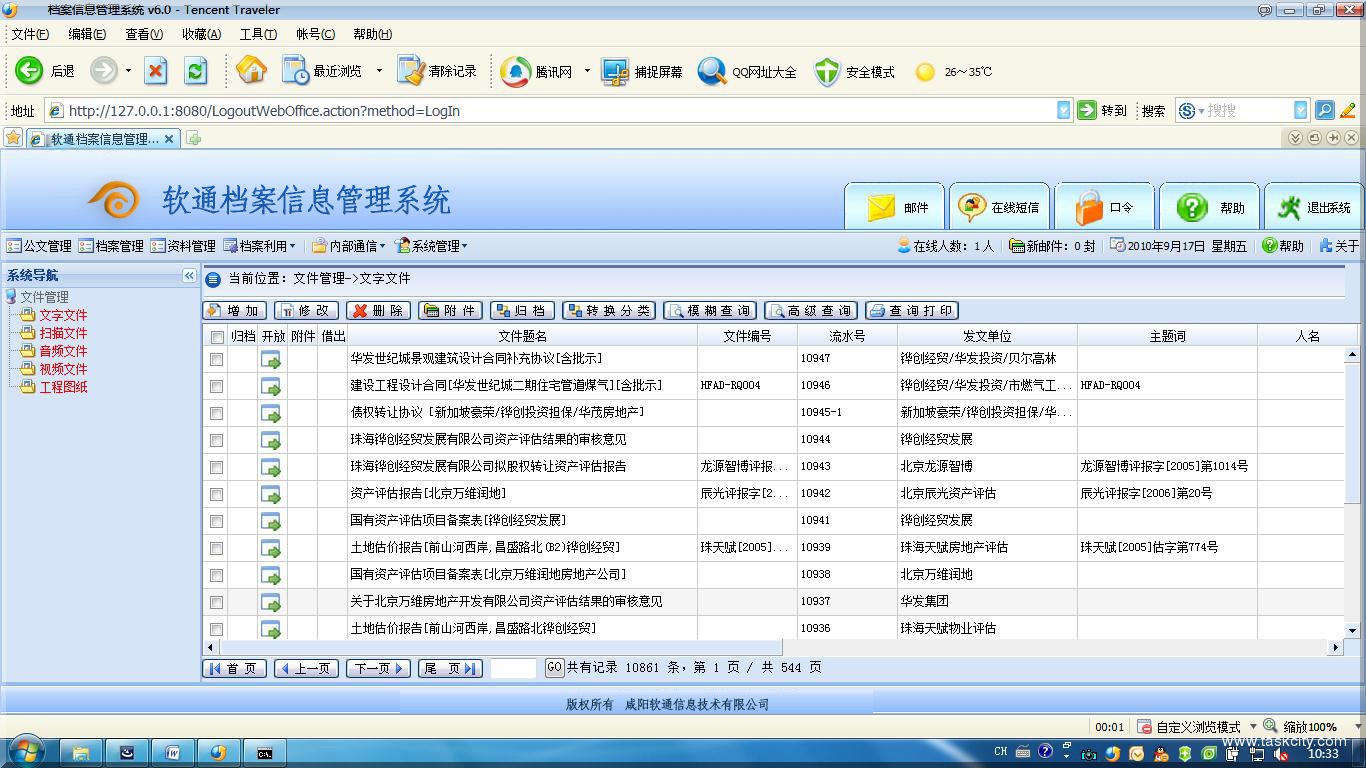
Task: Go to 下一页 next page
Action: [x=378, y=668]
